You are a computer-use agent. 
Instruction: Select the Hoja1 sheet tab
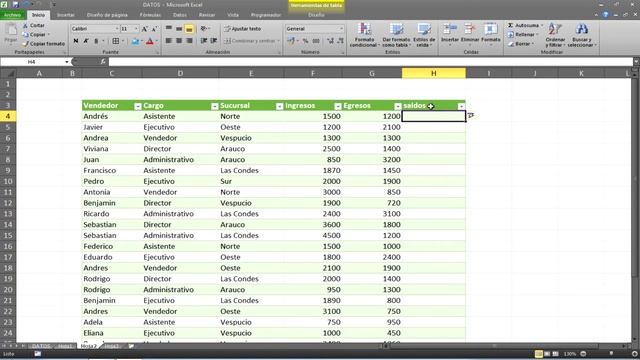coord(65,346)
